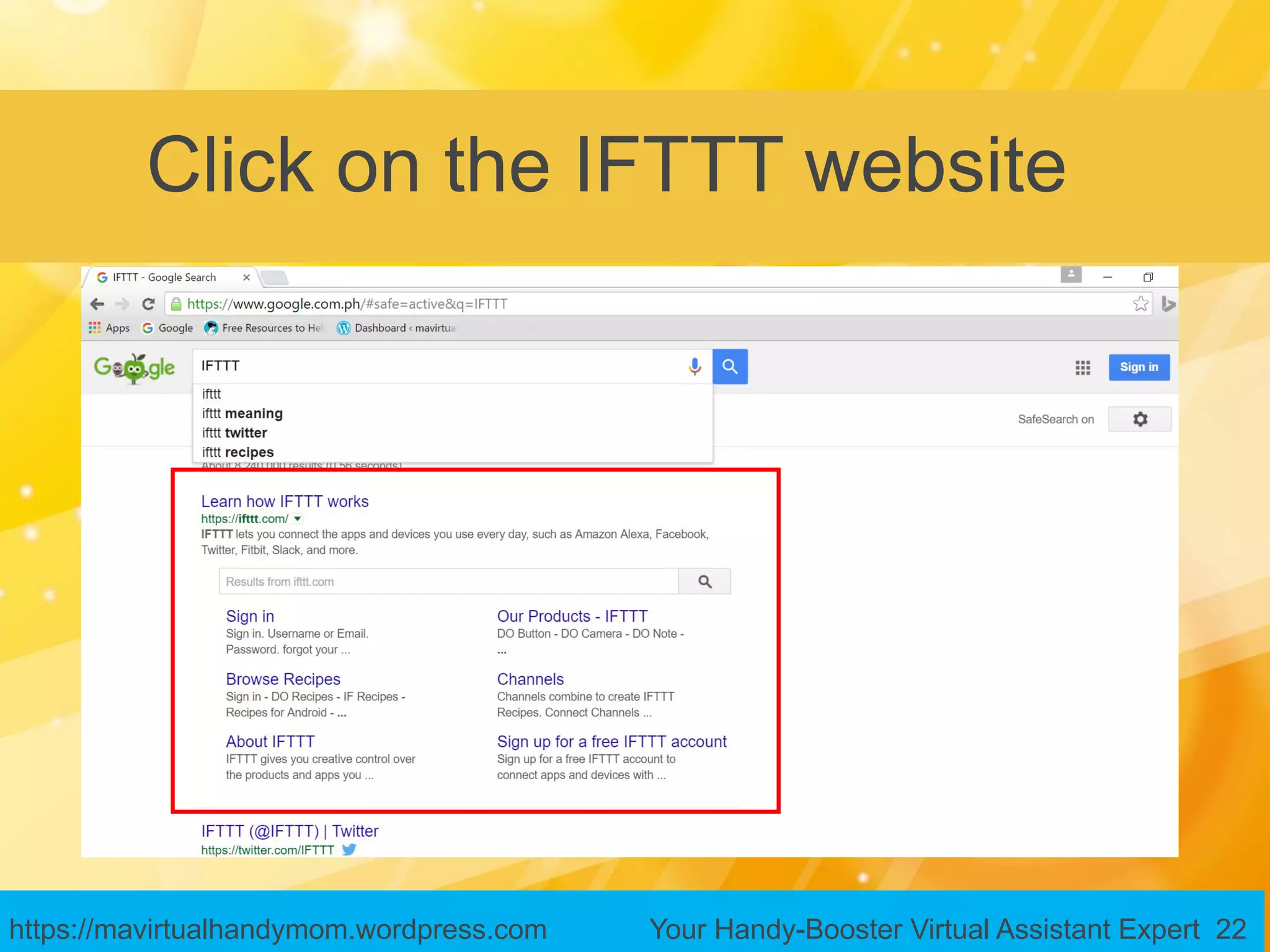Open a new tab with the blank tab button
This screenshot has width=1270, height=952.
coord(275,278)
